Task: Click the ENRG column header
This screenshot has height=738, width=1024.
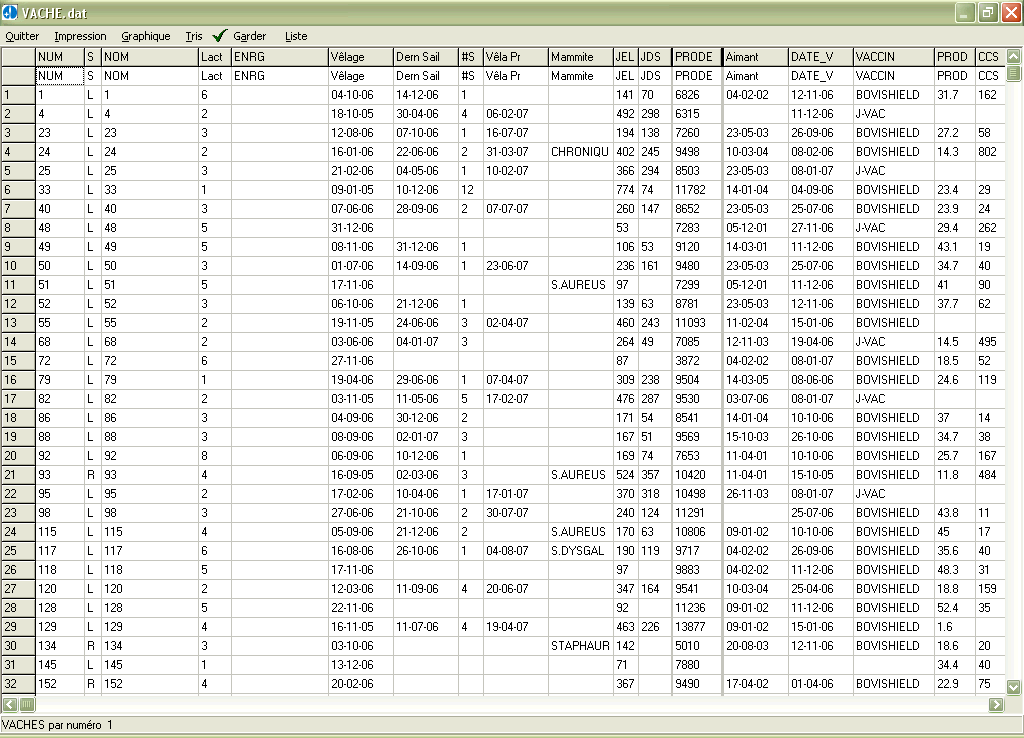Action: (280, 57)
